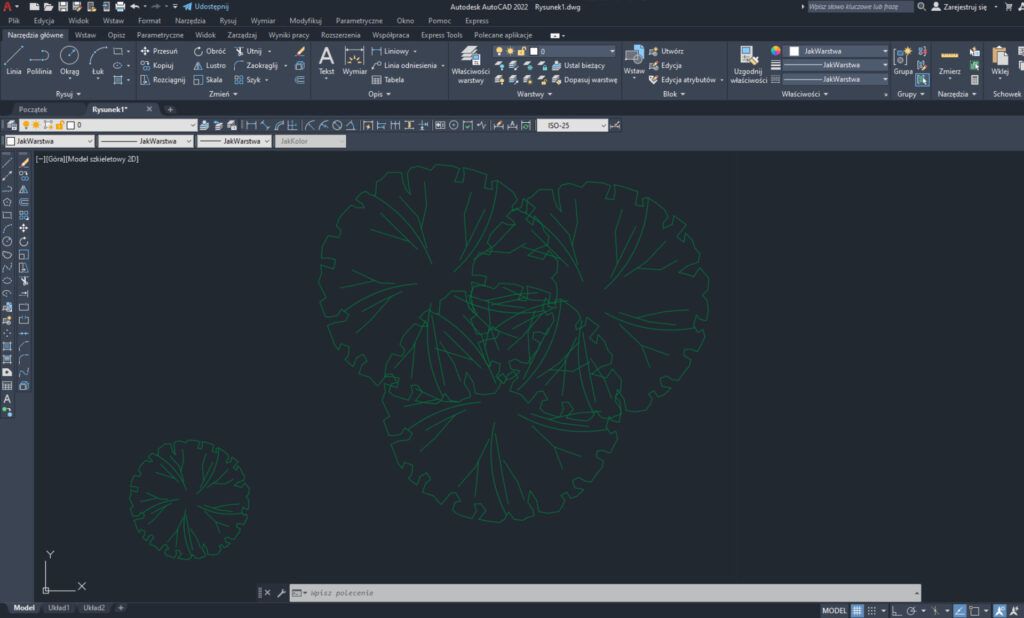Image resolution: width=1024 pixels, height=618 pixels.
Task: Toggle ortho mode in status bar
Action: click(x=897, y=610)
